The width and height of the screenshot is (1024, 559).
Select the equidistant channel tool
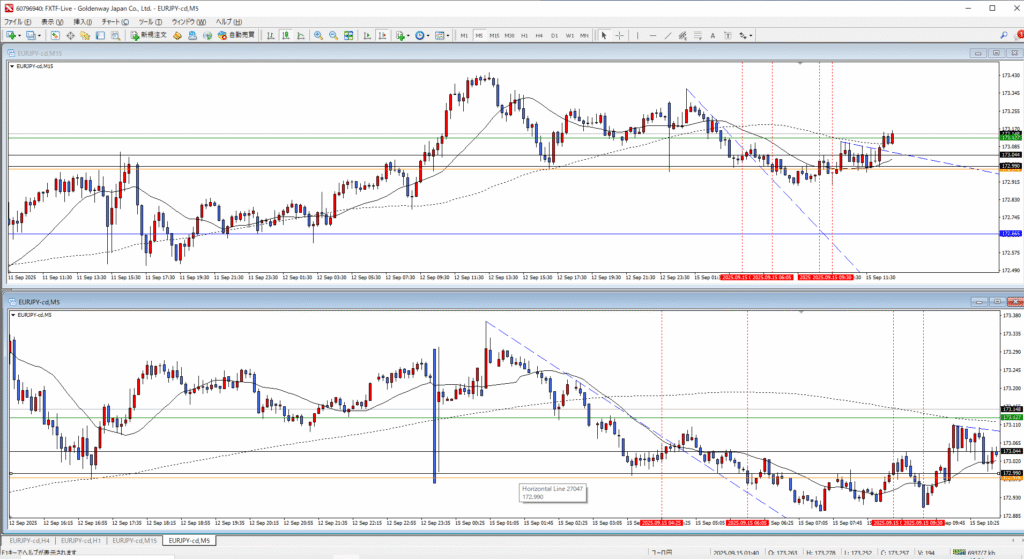[x=682, y=35]
